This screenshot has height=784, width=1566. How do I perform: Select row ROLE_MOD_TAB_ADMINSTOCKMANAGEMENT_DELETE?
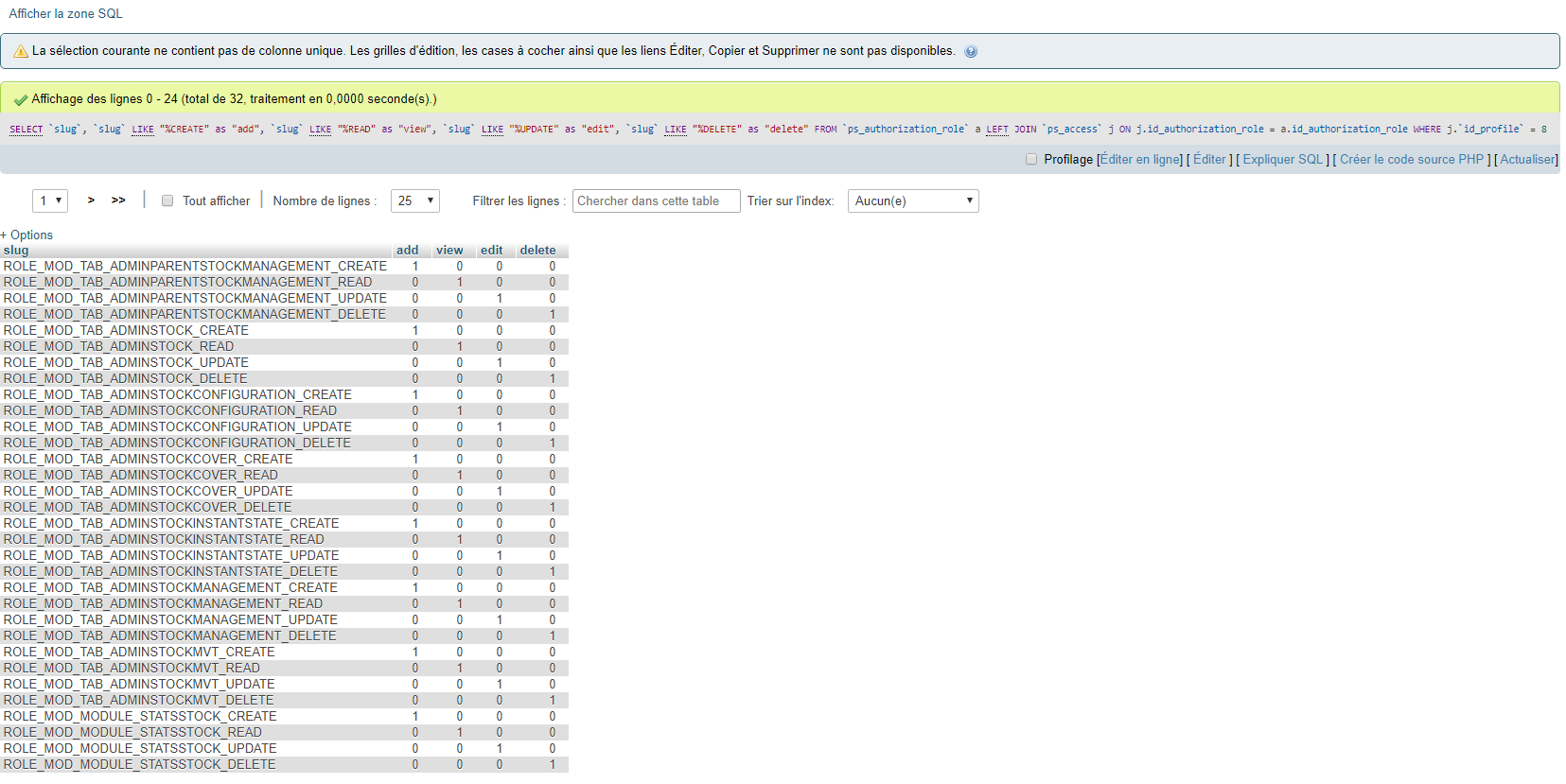284,636
